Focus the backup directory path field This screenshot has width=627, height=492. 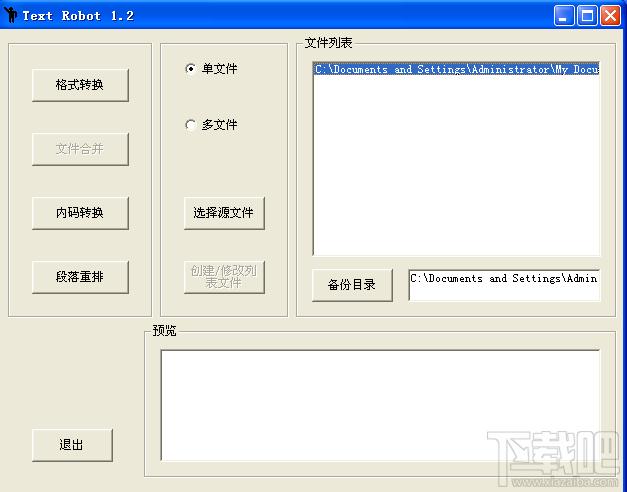coord(503,284)
